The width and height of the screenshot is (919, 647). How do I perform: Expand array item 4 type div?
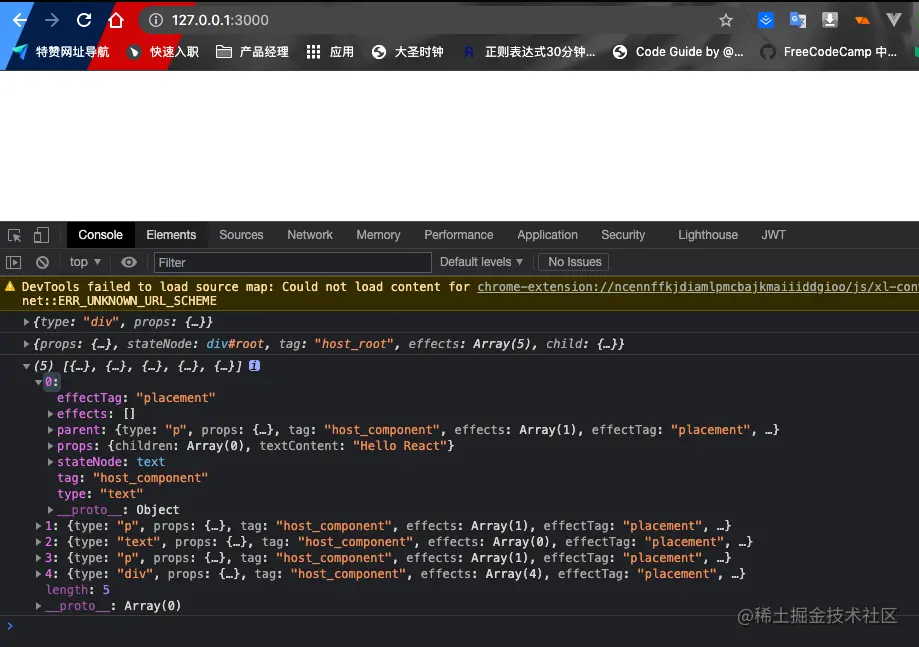click(x=39, y=574)
